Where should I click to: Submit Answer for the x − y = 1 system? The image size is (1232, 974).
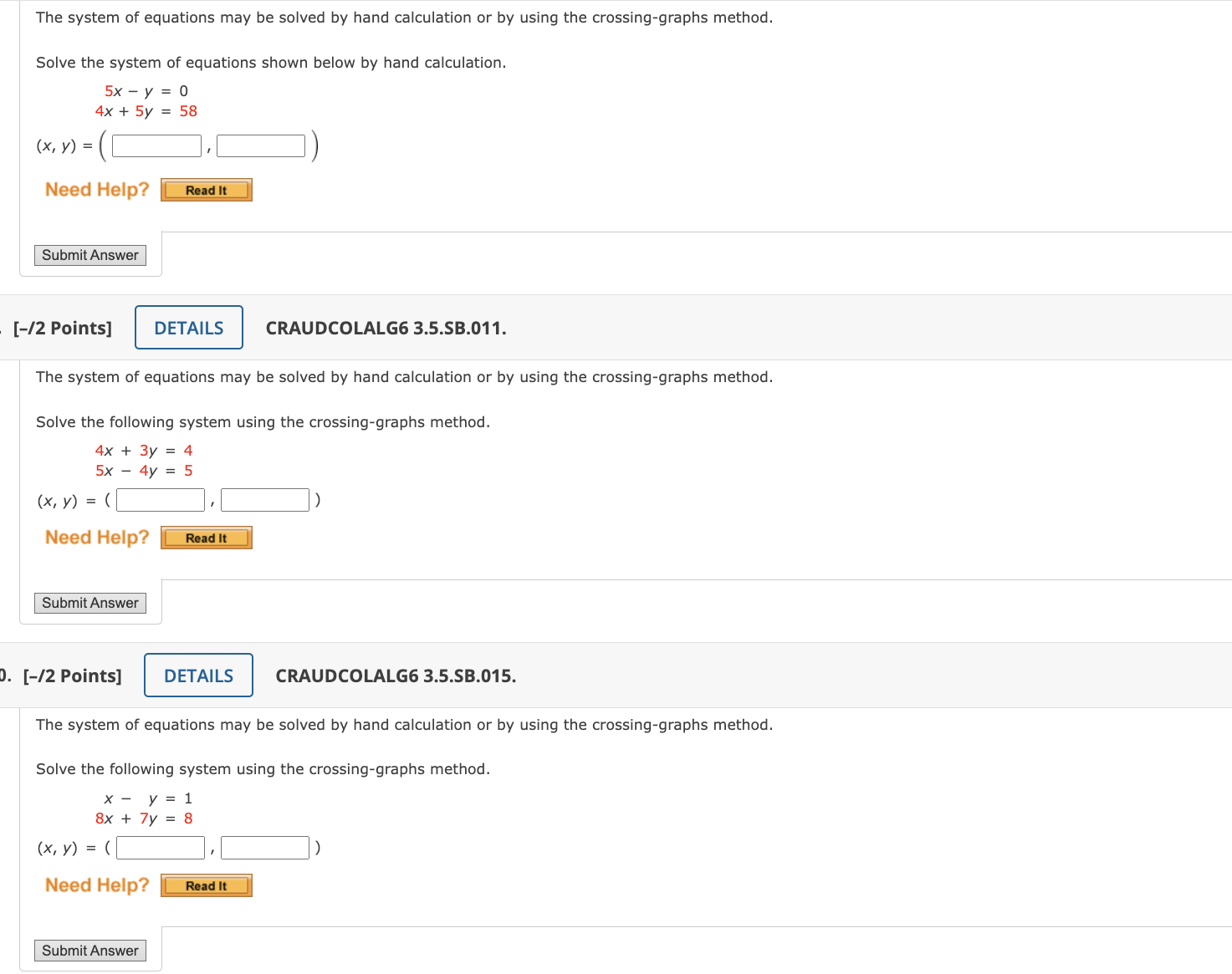tap(89, 951)
